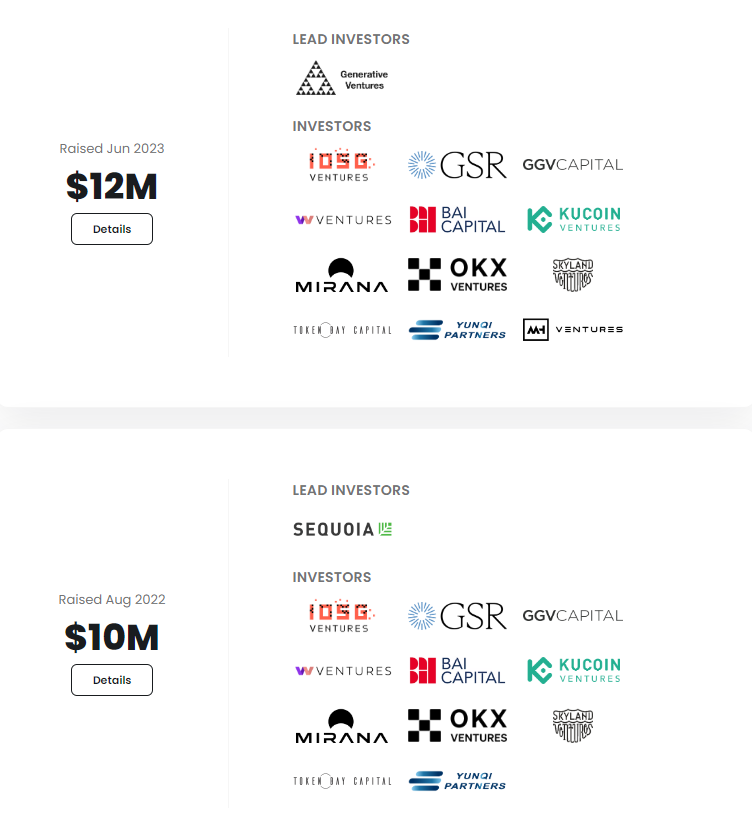
Task: Click Token Bay Capital logo in Jun 2023 round
Action: (342, 330)
